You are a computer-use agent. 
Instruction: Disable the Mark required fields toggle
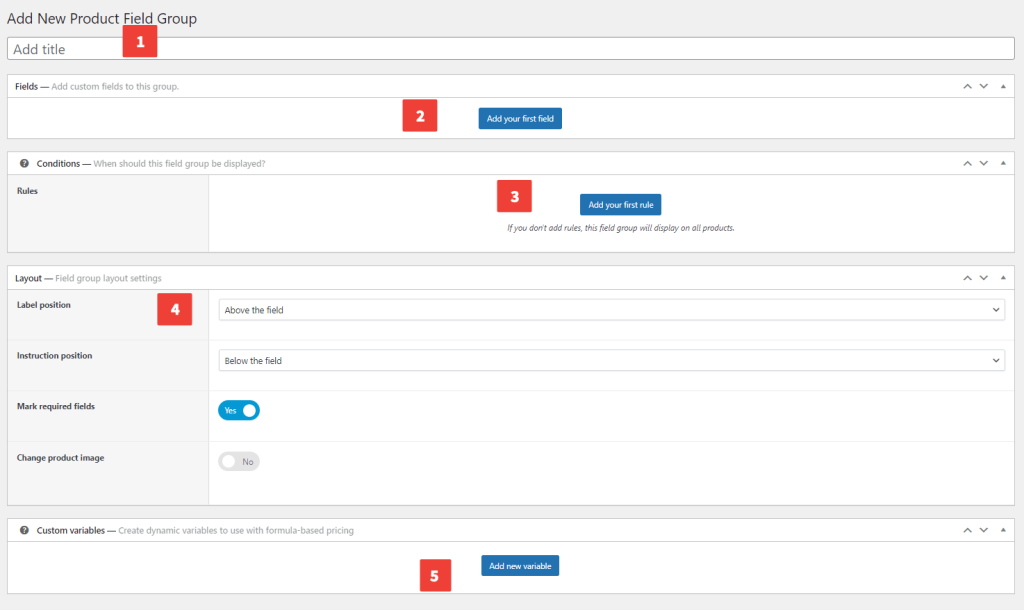click(239, 410)
